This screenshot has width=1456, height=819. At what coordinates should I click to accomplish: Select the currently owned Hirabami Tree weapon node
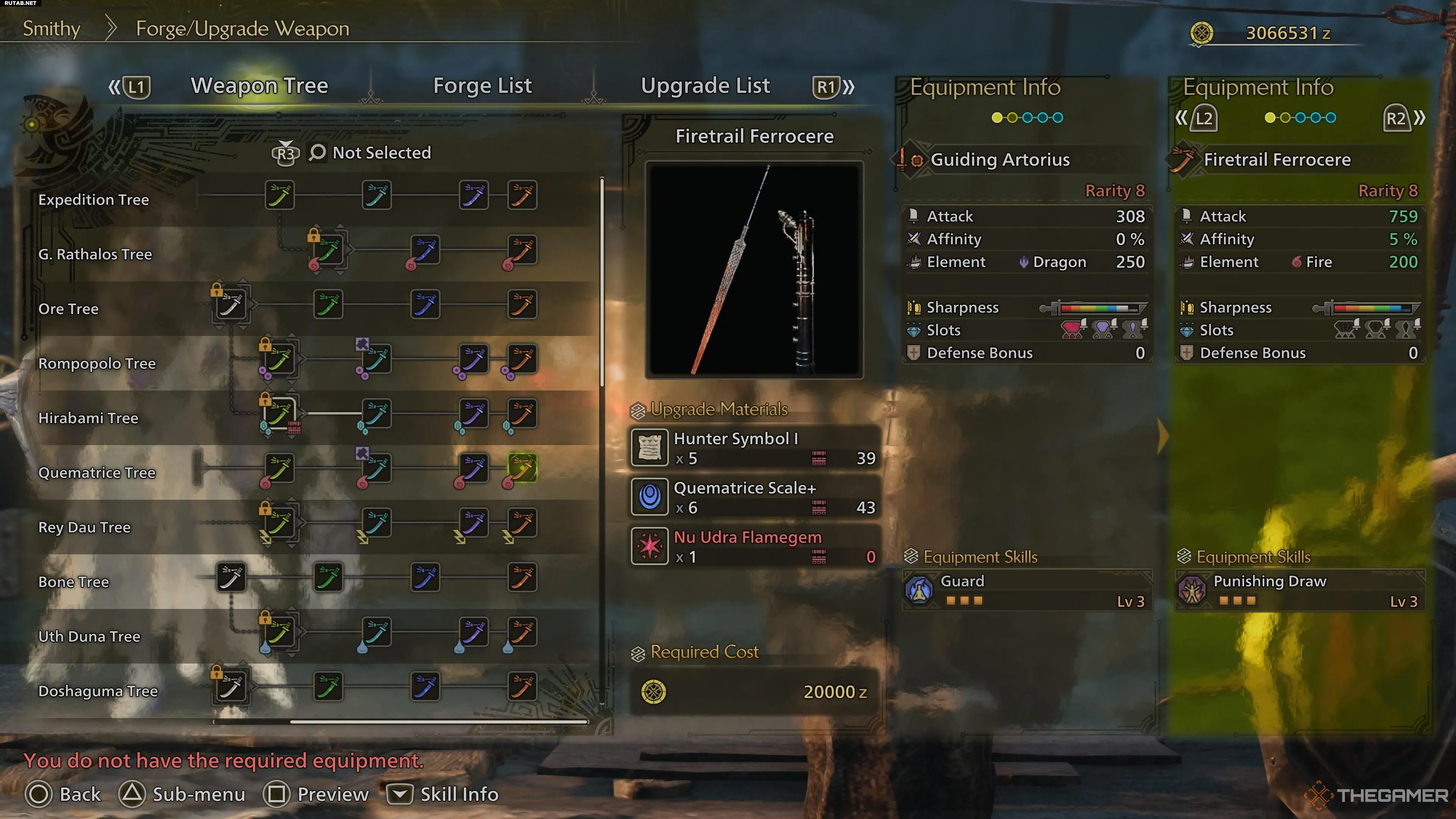point(280,414)
